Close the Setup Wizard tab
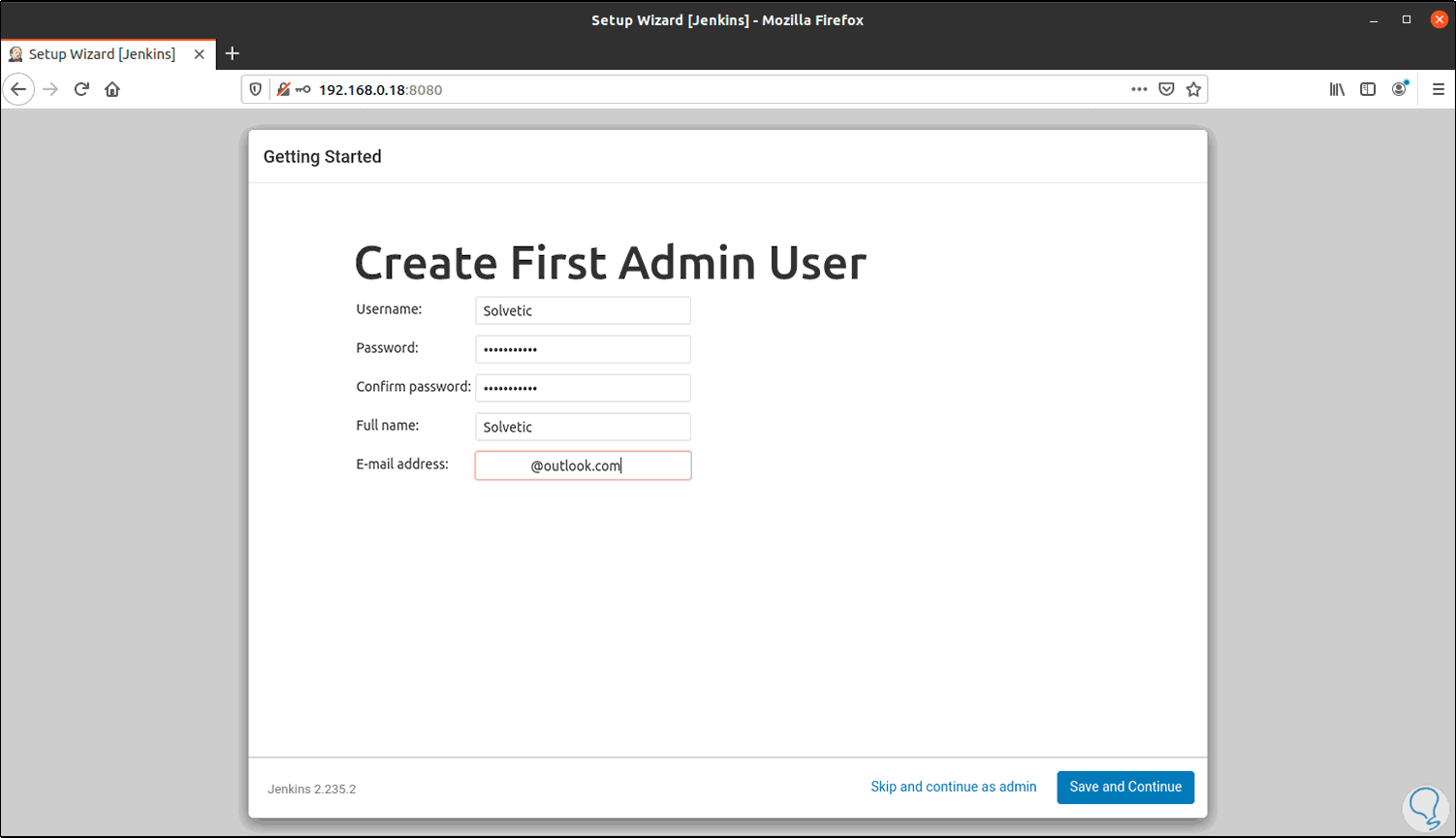The image size is (1456, 838). click(199, 54)
